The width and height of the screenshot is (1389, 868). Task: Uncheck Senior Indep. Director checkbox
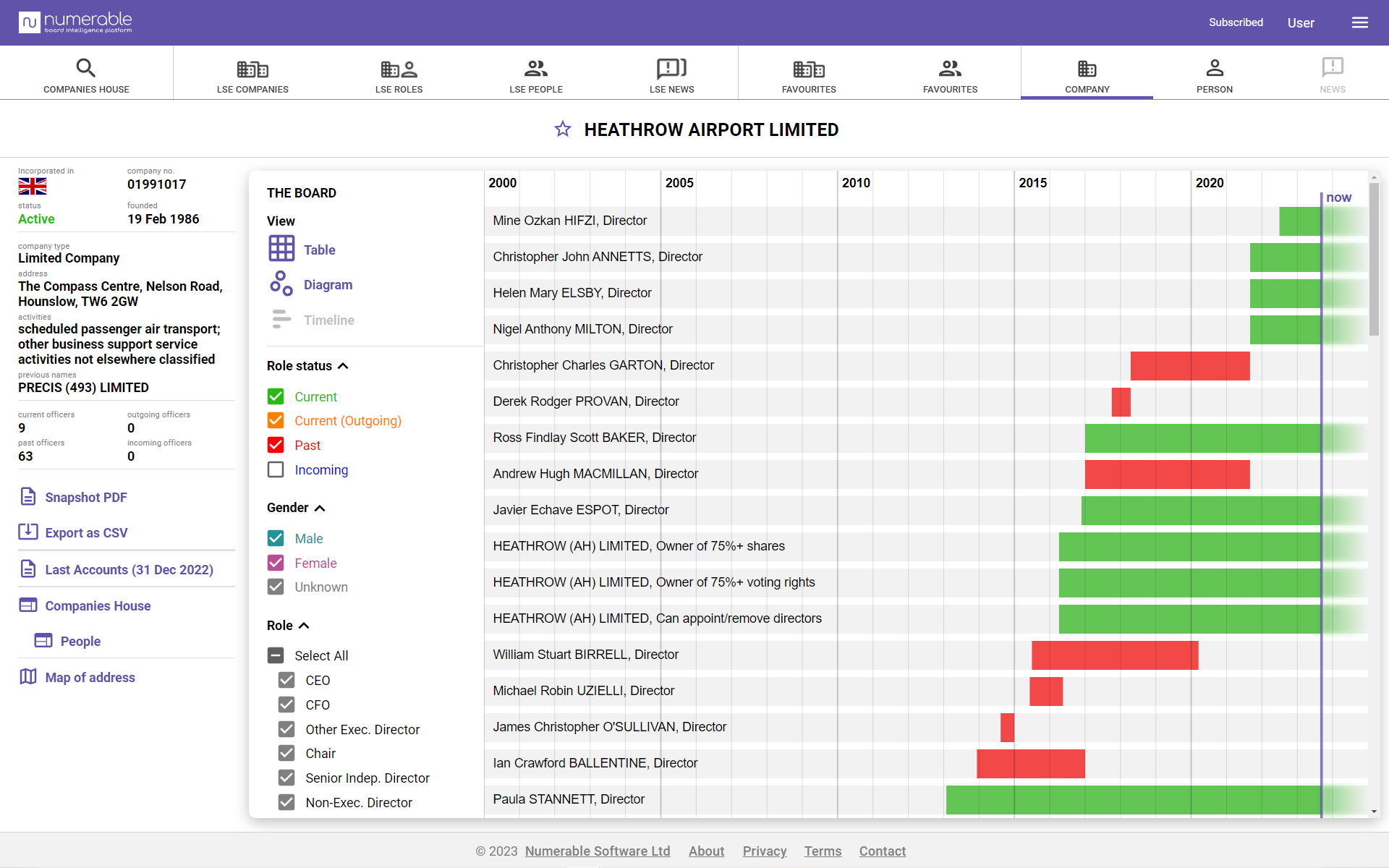[286, 778]
